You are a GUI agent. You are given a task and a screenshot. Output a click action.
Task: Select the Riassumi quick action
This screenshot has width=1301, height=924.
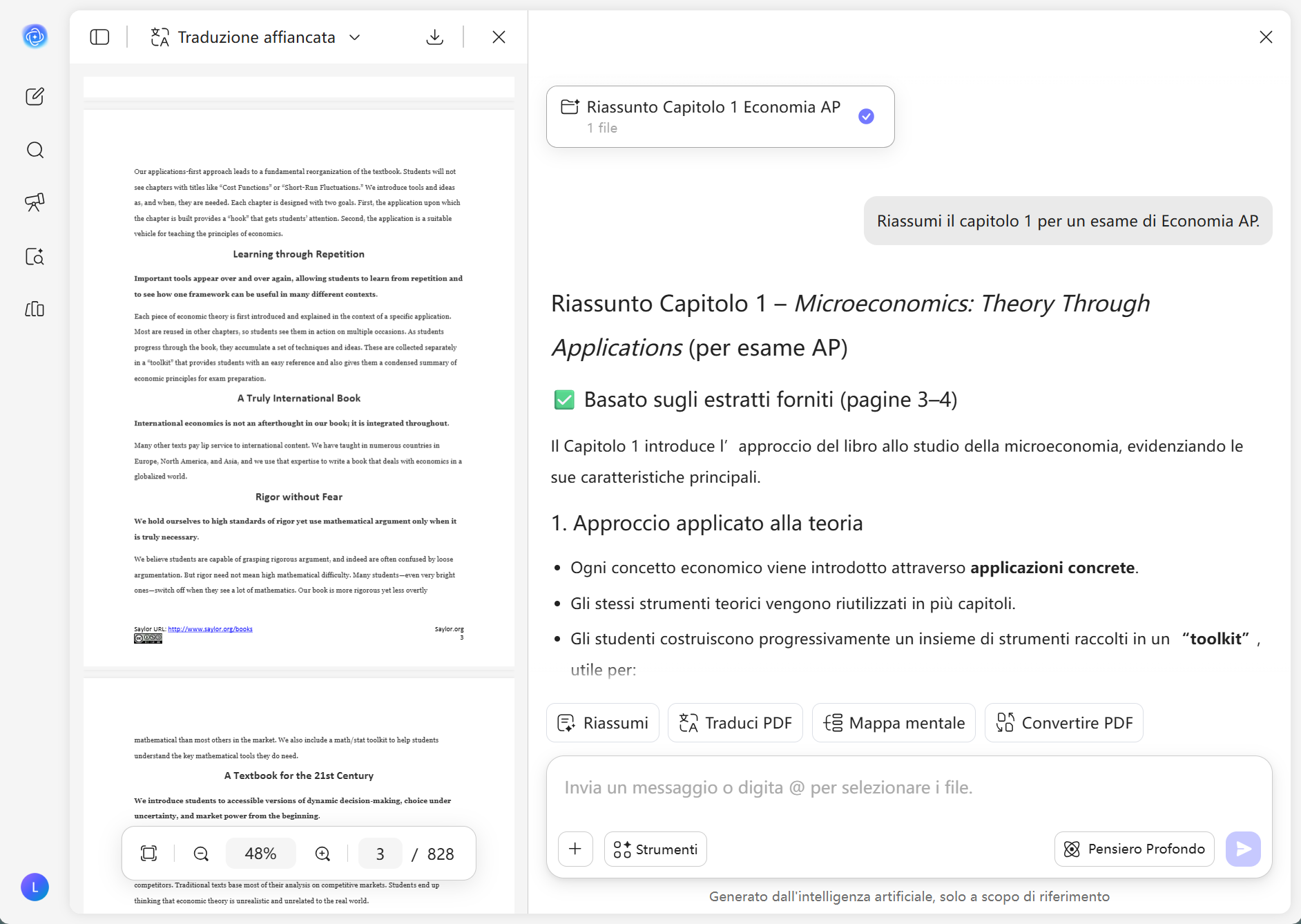click(x=602, y=723)
